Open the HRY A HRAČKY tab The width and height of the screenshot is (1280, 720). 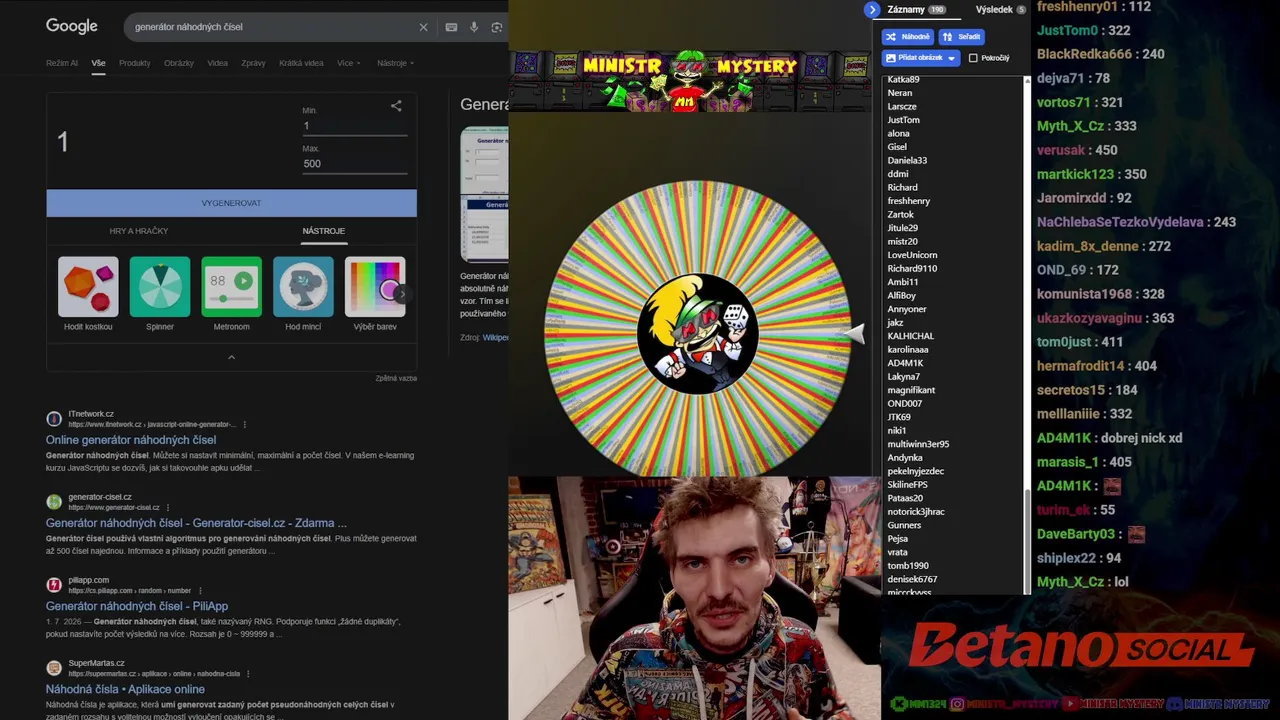point(139,231)
